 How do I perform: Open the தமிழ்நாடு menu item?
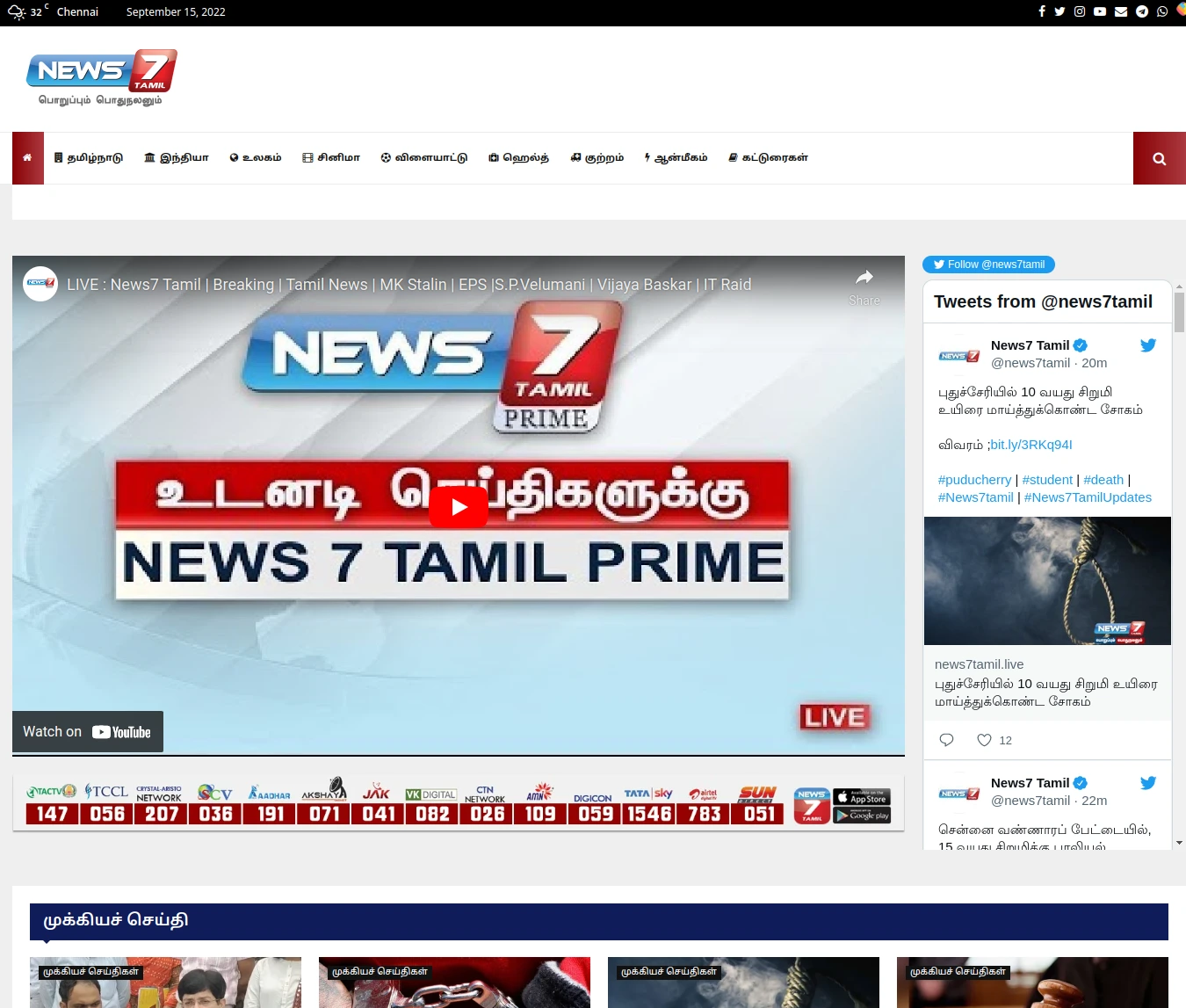pos(89,158)
